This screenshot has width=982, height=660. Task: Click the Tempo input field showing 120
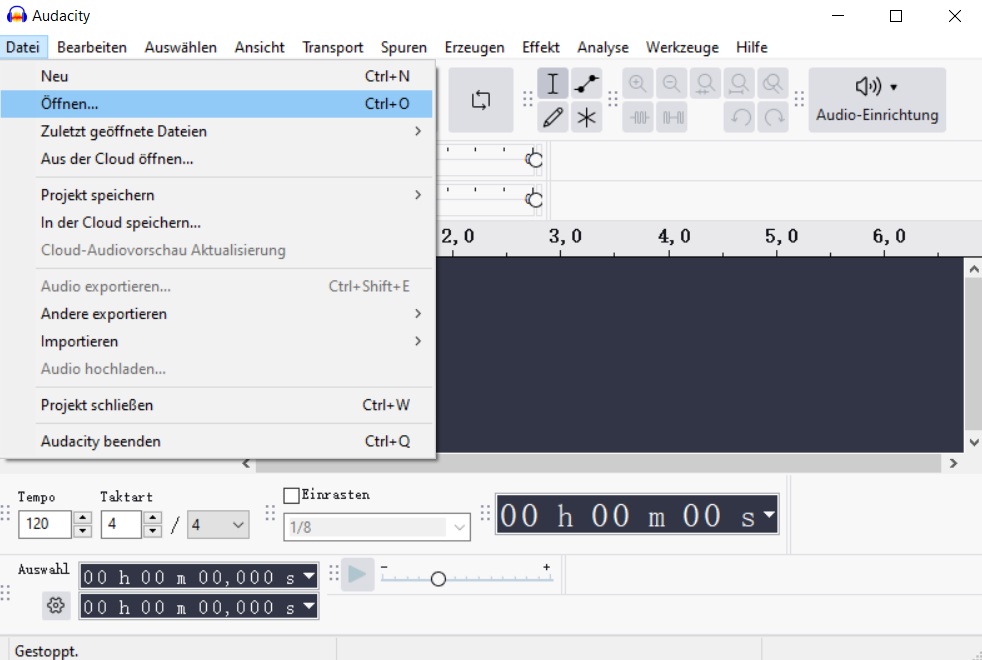[44, 524]
